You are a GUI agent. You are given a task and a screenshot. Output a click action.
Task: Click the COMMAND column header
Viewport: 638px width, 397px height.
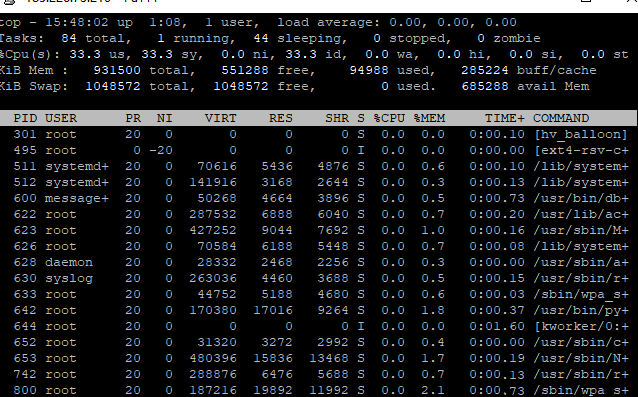point(561,118)
